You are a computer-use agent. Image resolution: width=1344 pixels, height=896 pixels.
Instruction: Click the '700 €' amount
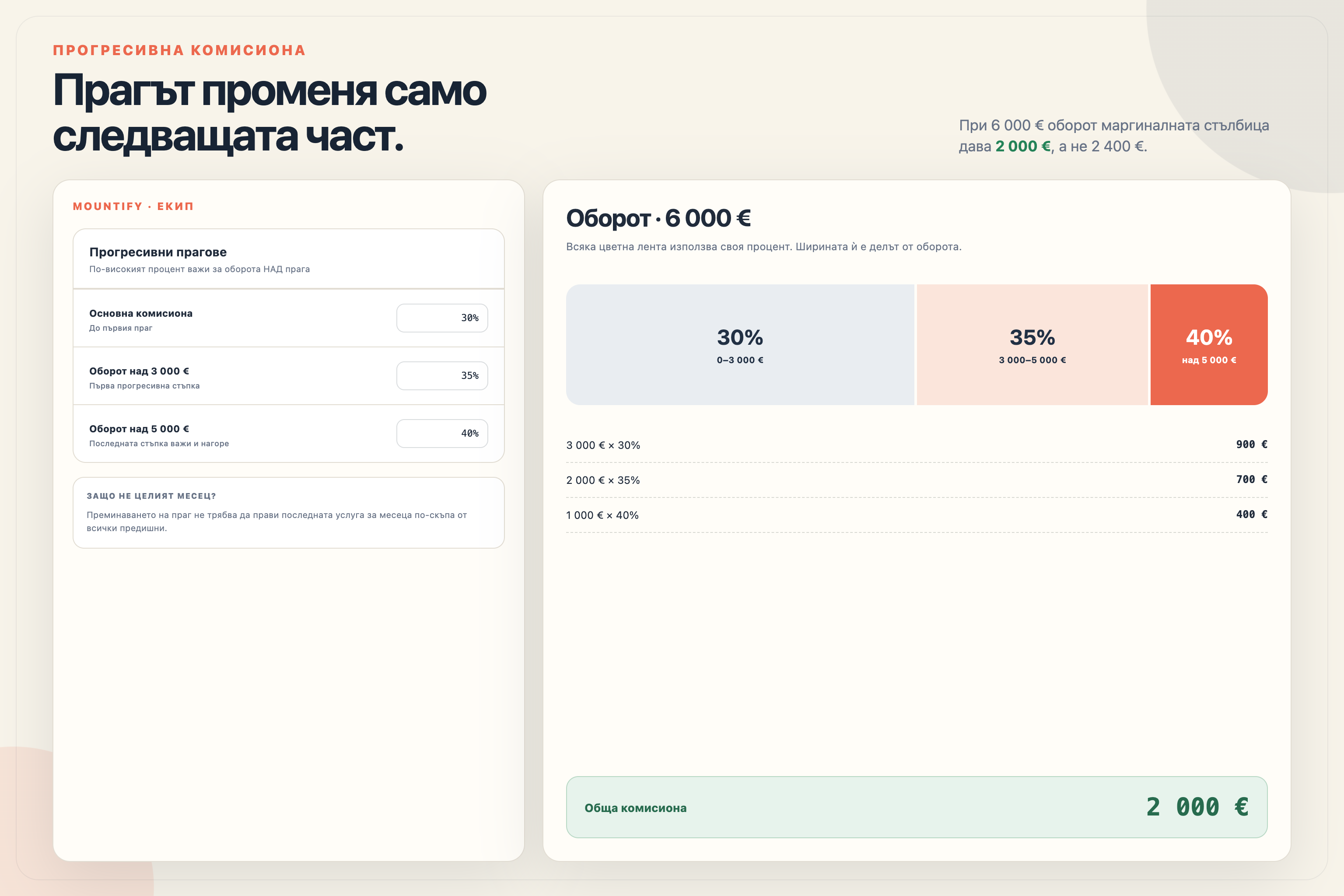pyautogui.click(x=1251, y=479)
